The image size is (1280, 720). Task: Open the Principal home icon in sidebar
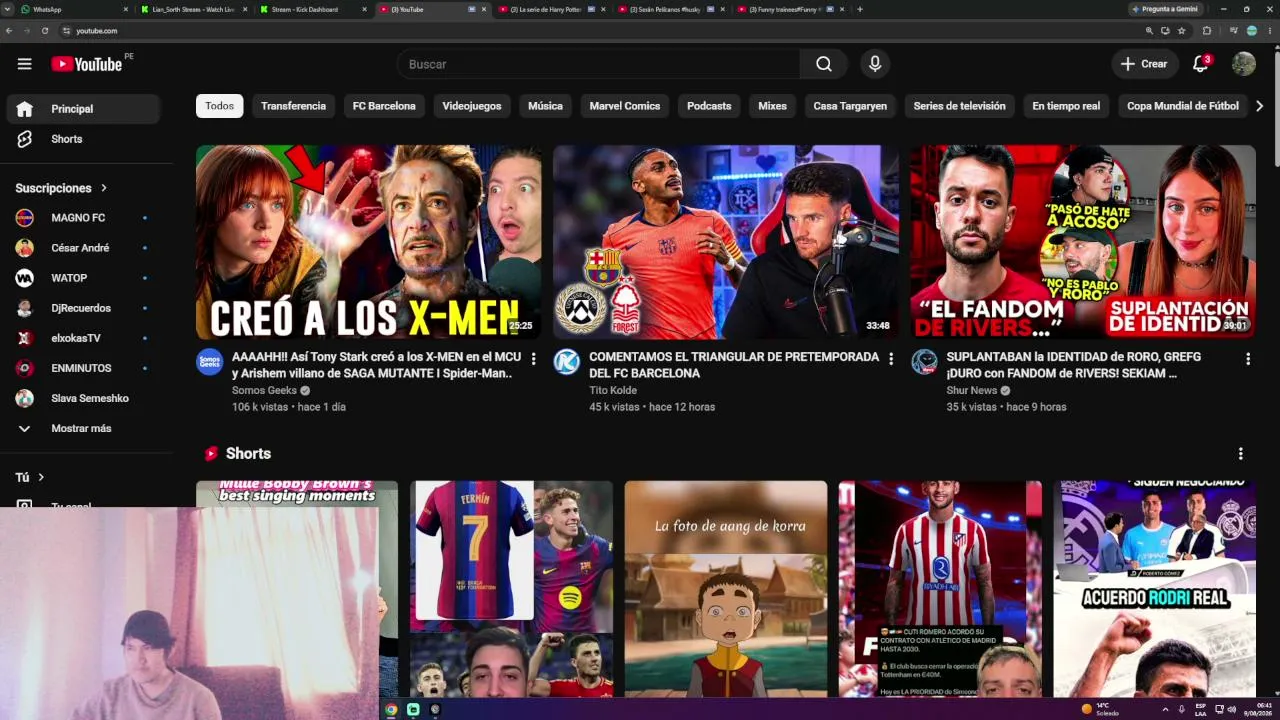(x=25, y=109)
